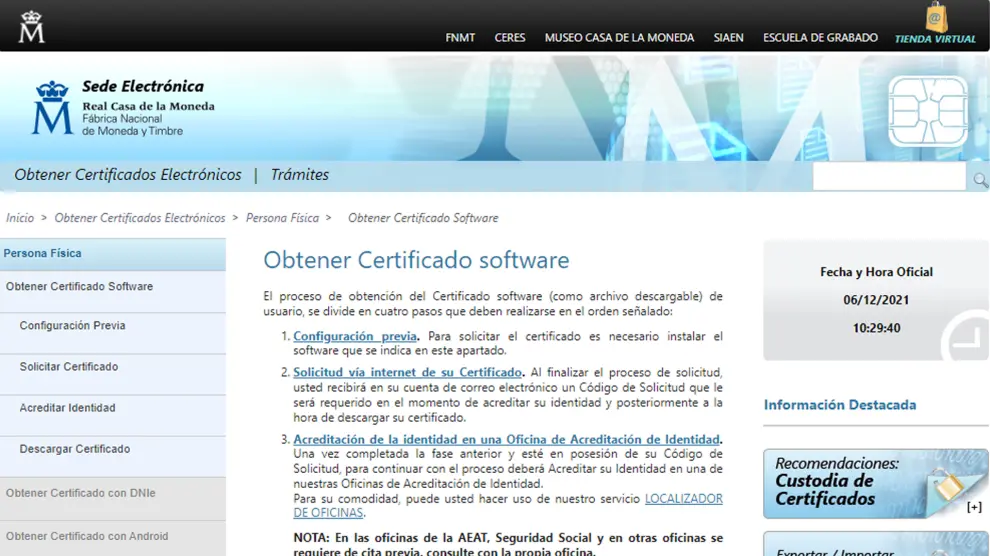990x556 pixels.
Task: Follow Solicitud vía internet de su Certificado link
Action: [407, 373]
